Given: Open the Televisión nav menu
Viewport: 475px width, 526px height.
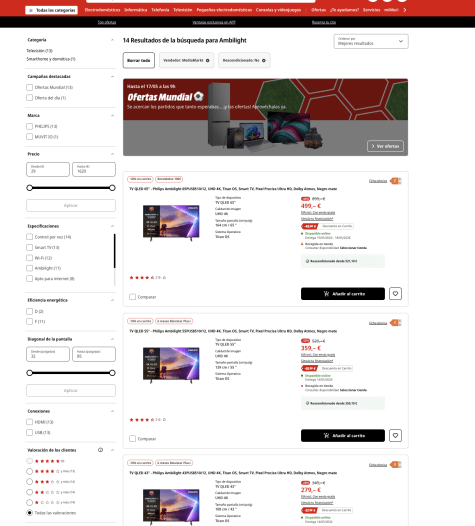Looking at the screenshot, I should (x=183, y=10).
